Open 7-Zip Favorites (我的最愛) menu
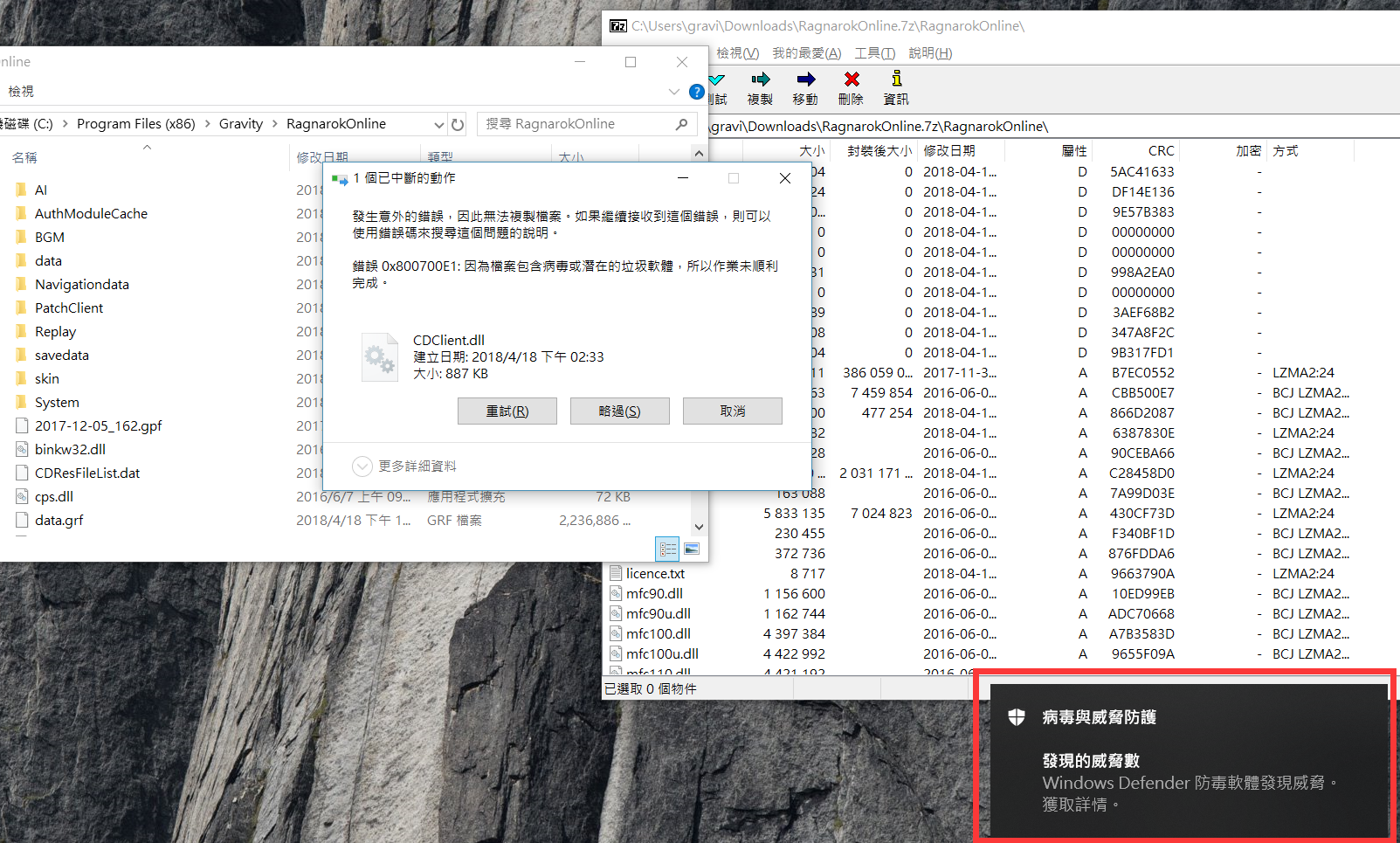1400x843 pixels. [806, 53]
